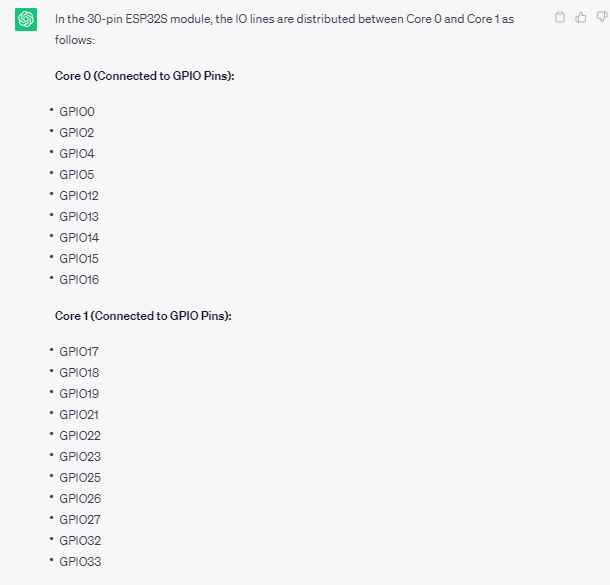Click the GPIO14 list item
Screen dimensions: 610x585
[x=79, y=238]
